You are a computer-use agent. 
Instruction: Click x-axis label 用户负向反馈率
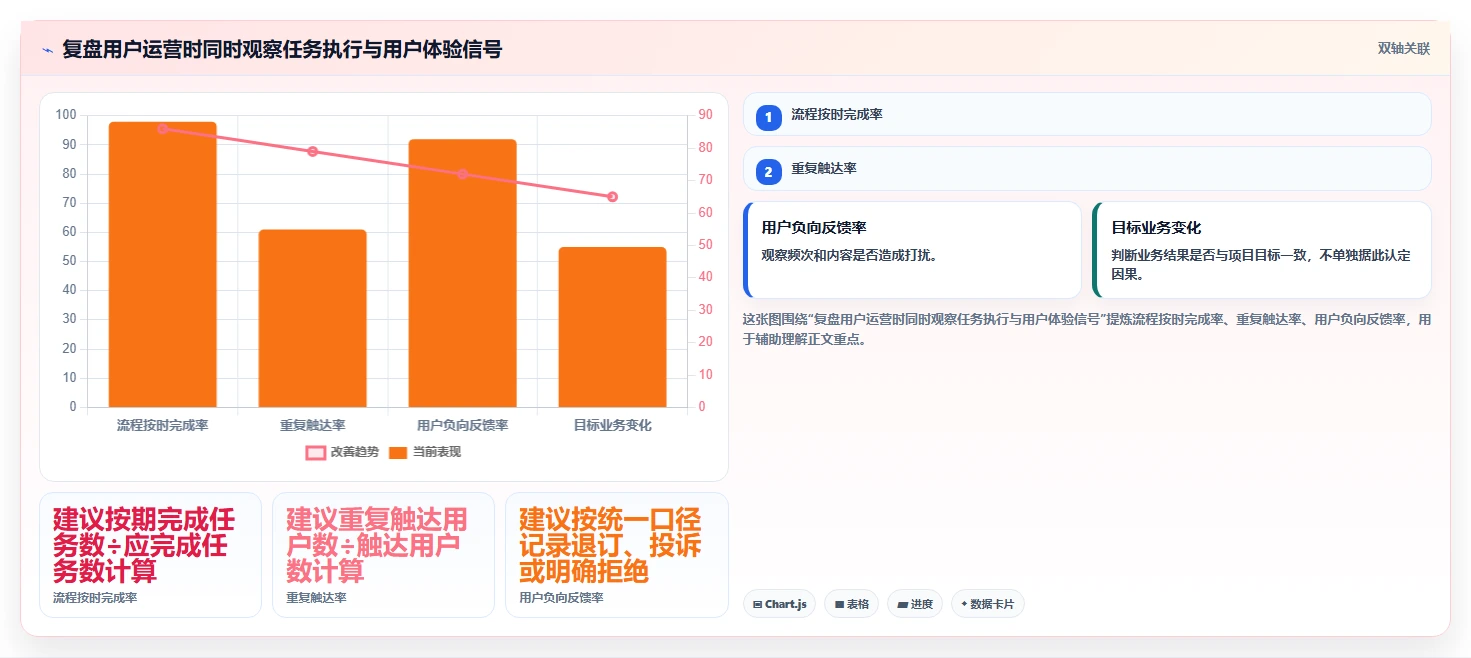click(x=463, y=425)
